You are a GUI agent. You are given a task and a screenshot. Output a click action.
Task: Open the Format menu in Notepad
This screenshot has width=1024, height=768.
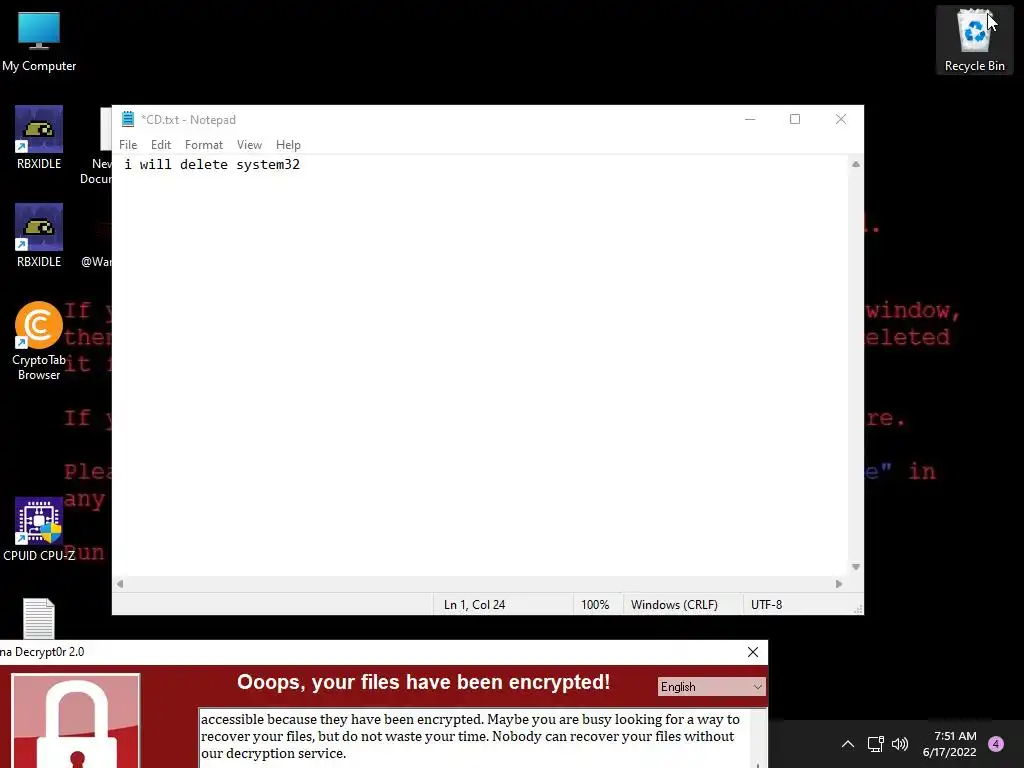[x=204, y=145]
